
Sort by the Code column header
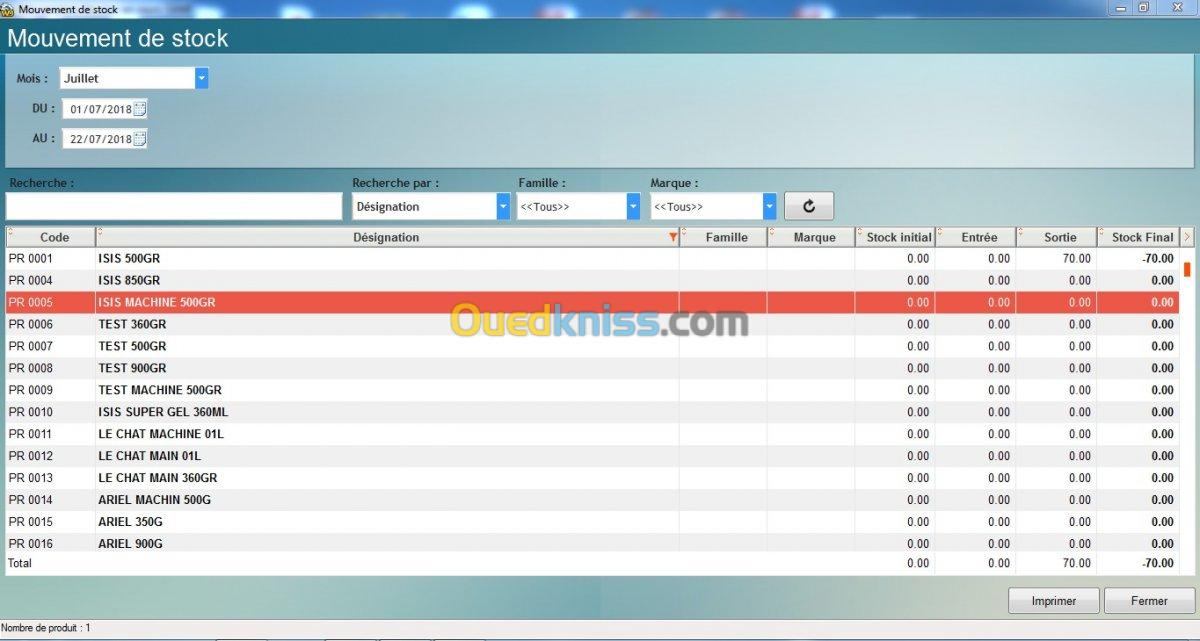pos(54,237)
